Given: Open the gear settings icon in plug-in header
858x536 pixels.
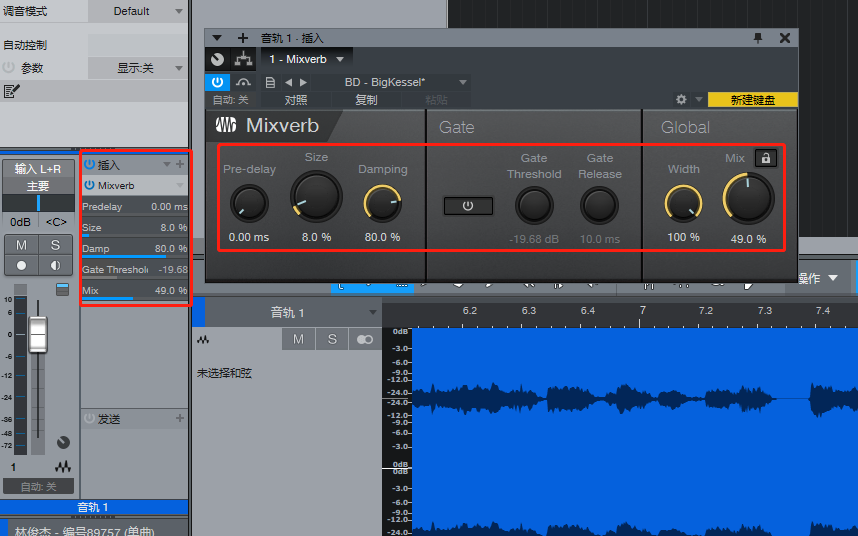Looking at the screenshot, I should 681,100.
